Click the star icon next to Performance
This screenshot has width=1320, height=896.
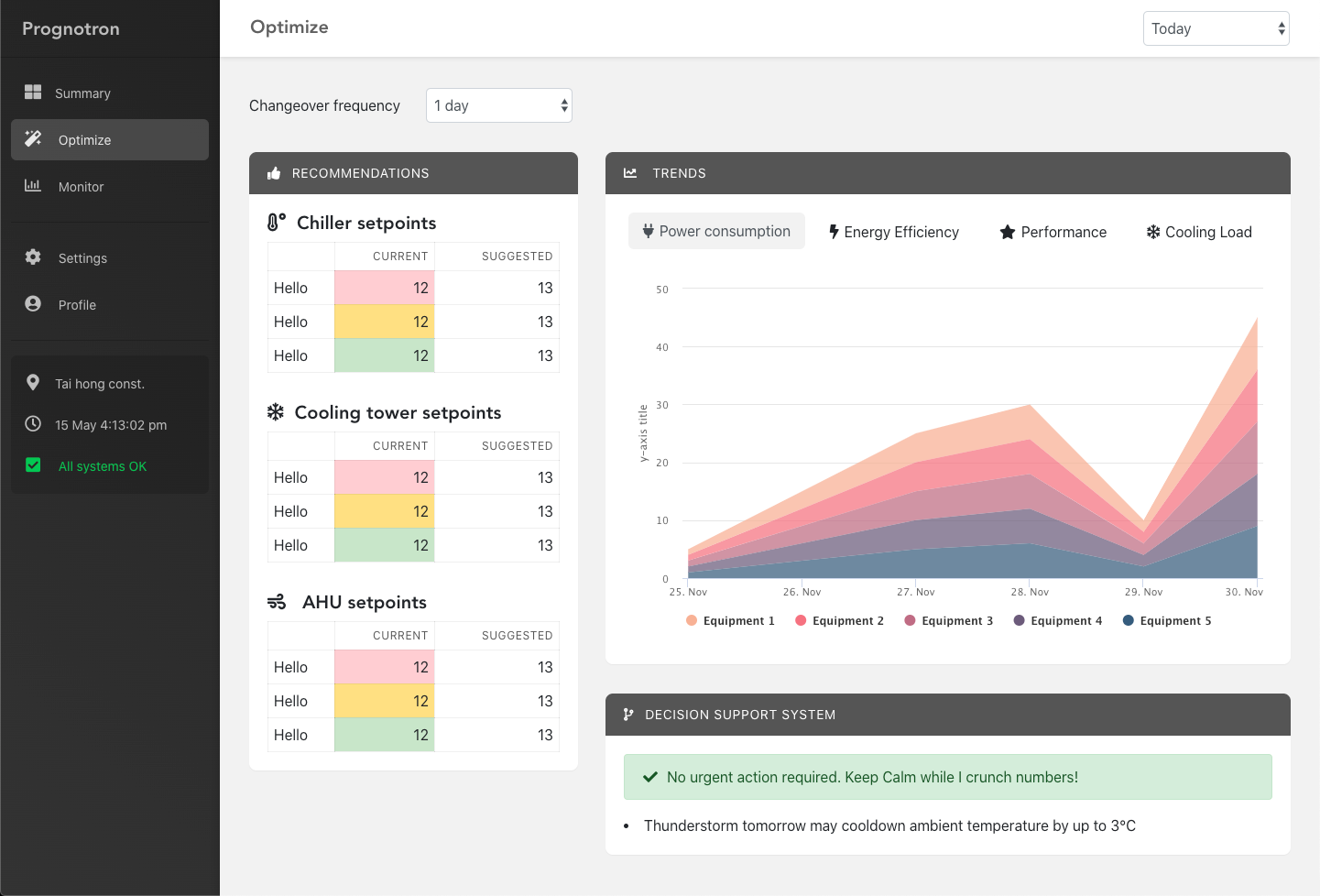tap(1008, 232)
